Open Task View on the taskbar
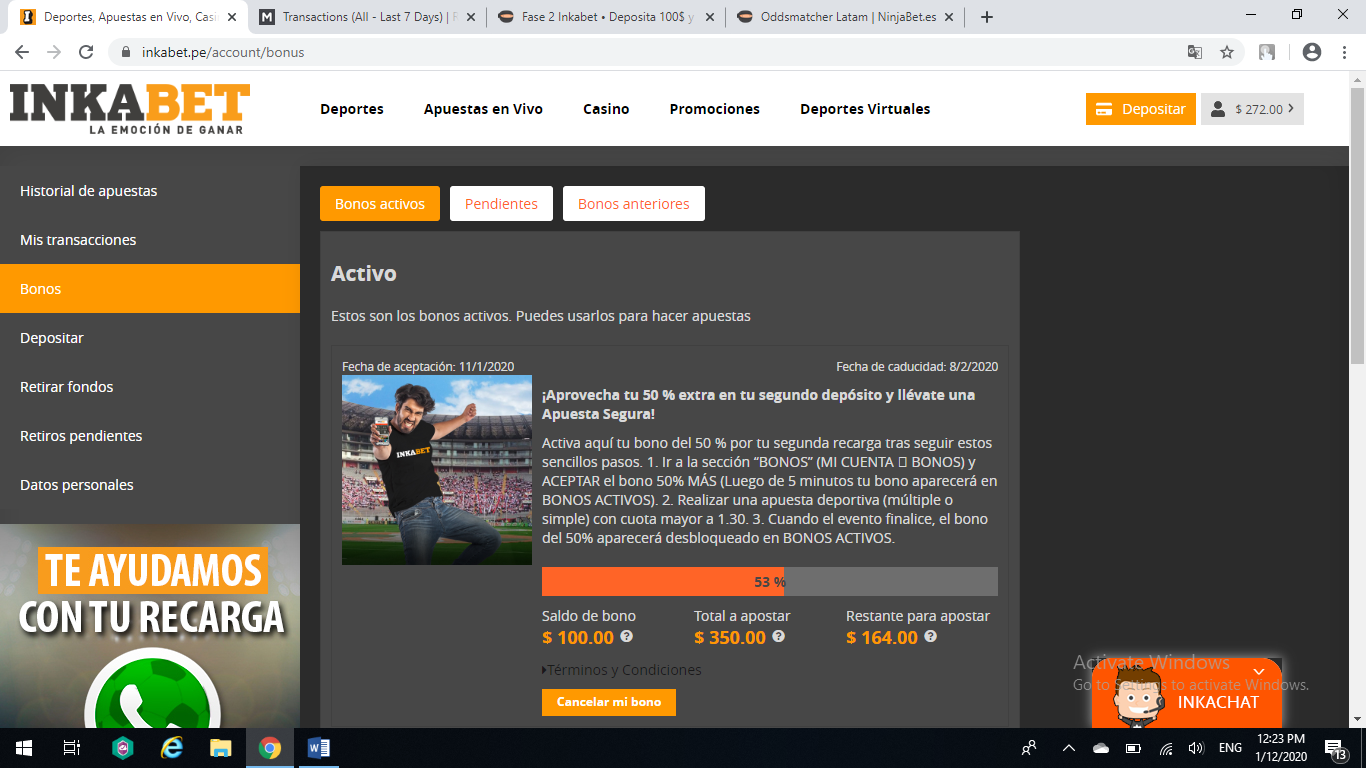 pyautogui.click(x=72, y=748)
